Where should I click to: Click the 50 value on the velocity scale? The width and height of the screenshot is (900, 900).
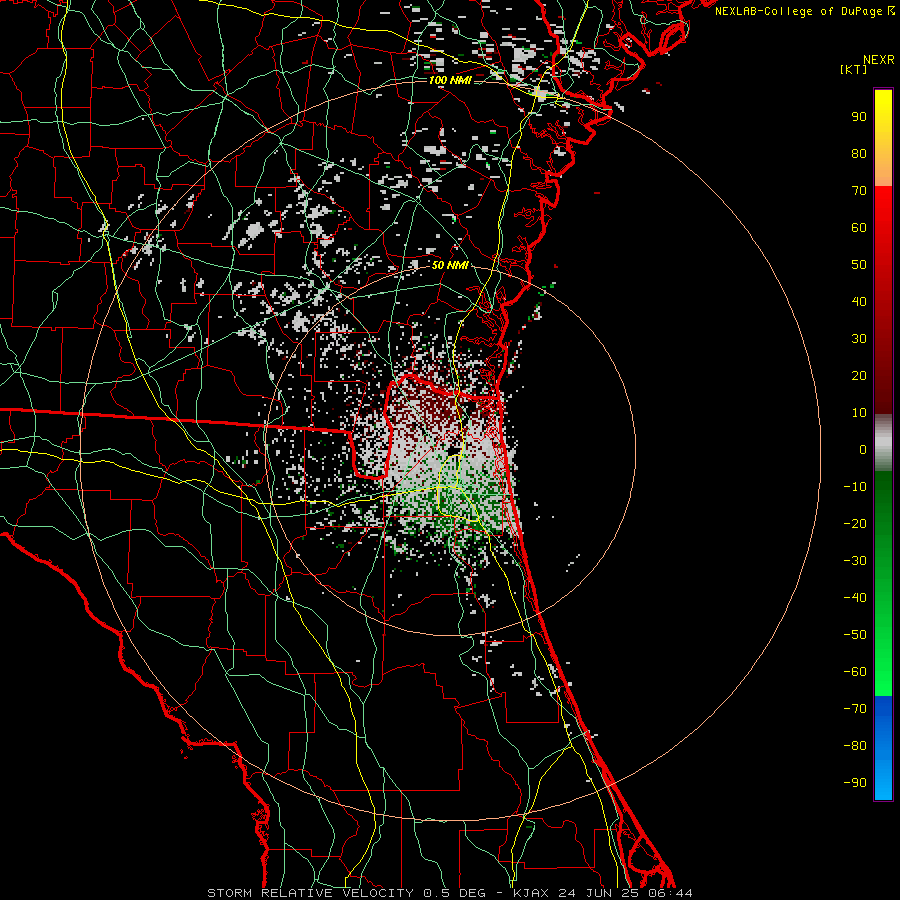pyautogui.click(x=859, y=265)
